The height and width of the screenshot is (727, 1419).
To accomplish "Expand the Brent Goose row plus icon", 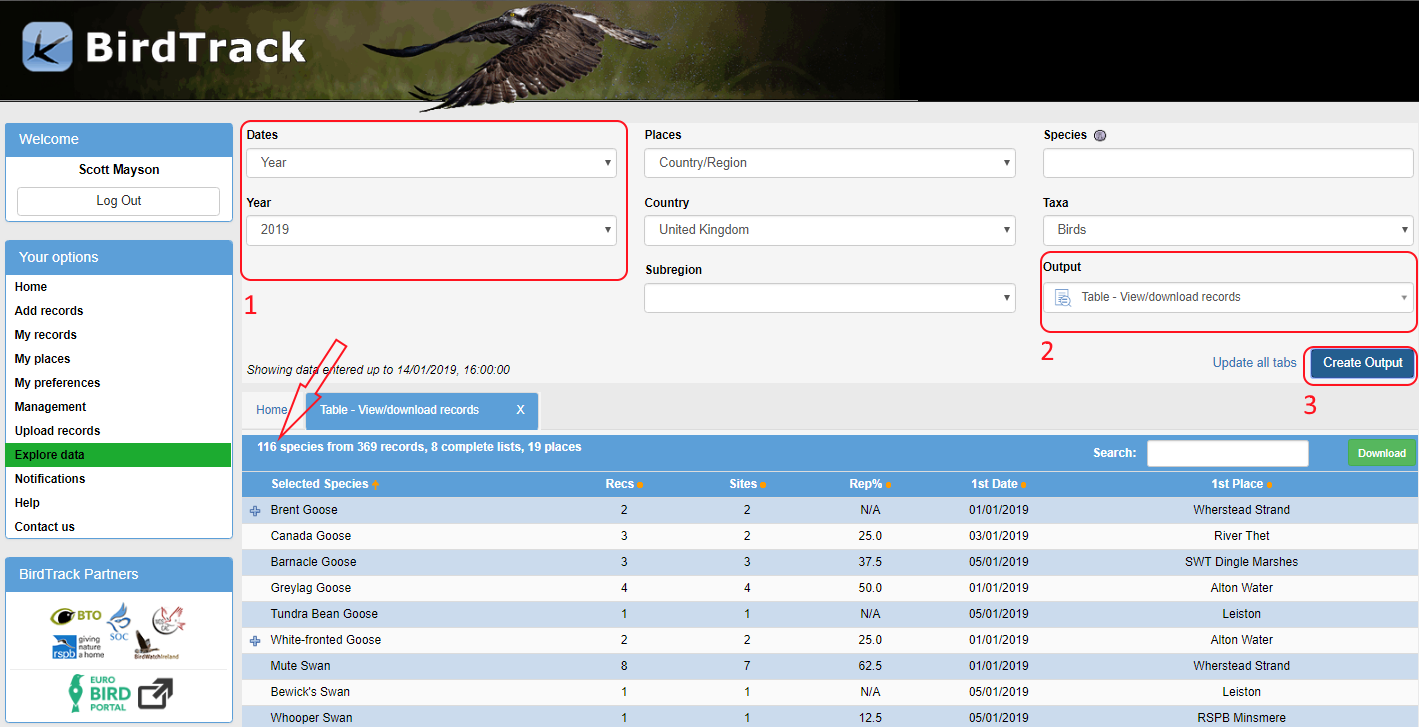I will click(255, 511).
